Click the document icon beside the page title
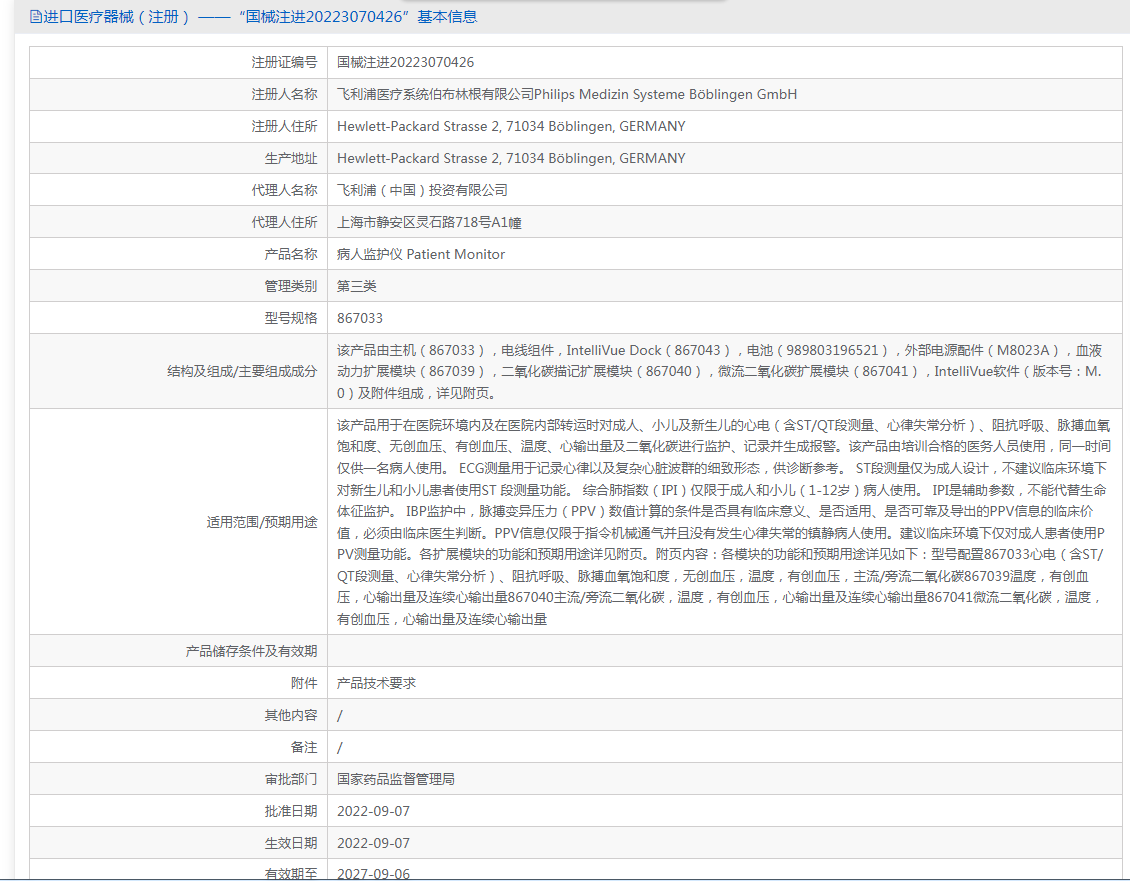 [35, 17]
